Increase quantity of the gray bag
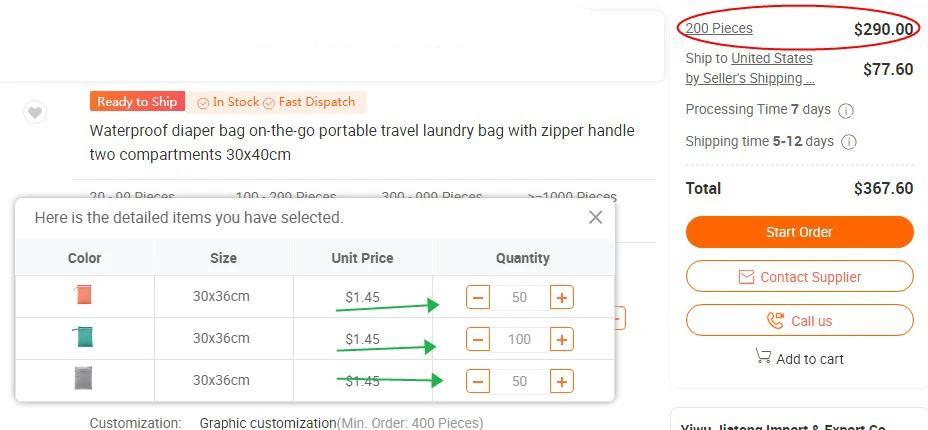This screenshot has height=430, width=928. (562, 381)
